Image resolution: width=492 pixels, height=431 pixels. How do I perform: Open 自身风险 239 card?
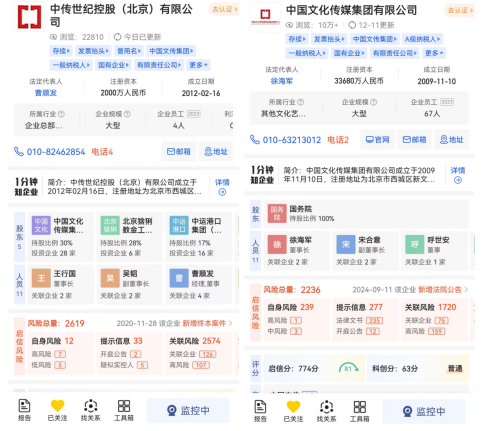coord(297,320)
